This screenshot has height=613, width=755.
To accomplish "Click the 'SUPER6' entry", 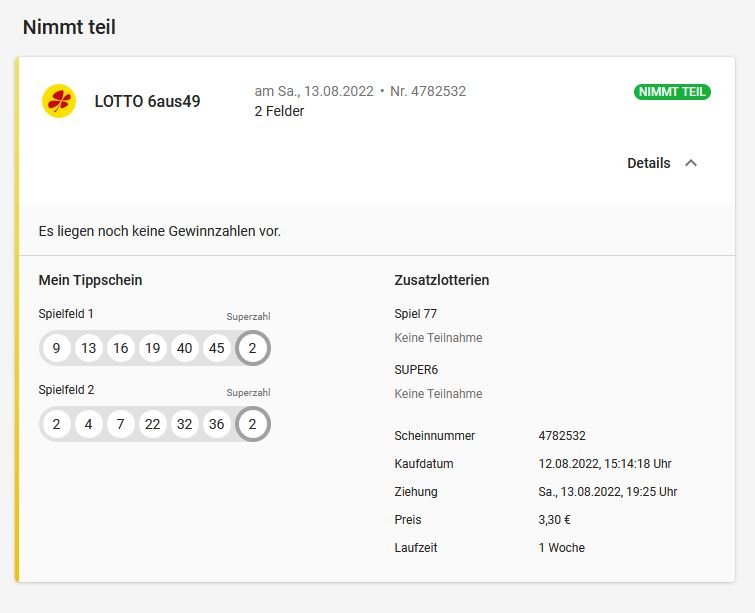I will (416, 370).
